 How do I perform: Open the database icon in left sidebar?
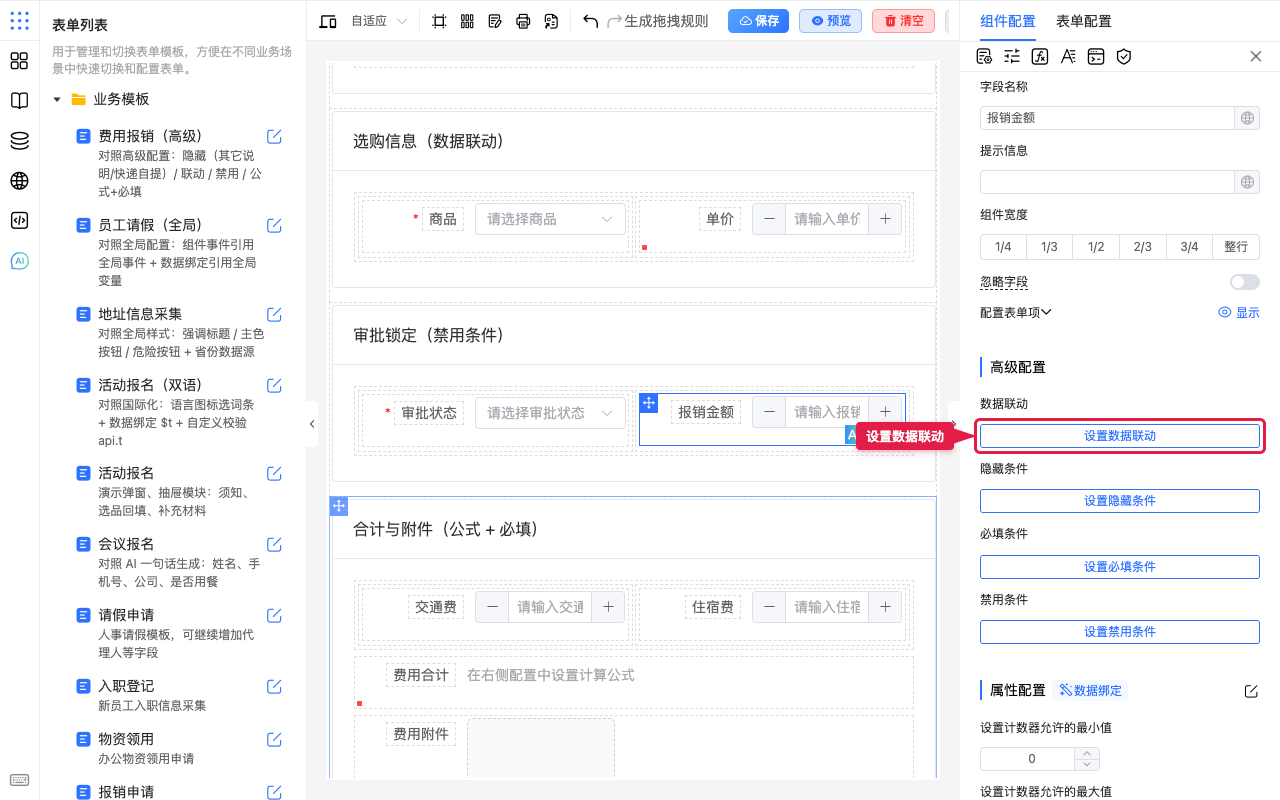[x=19, y=141]
